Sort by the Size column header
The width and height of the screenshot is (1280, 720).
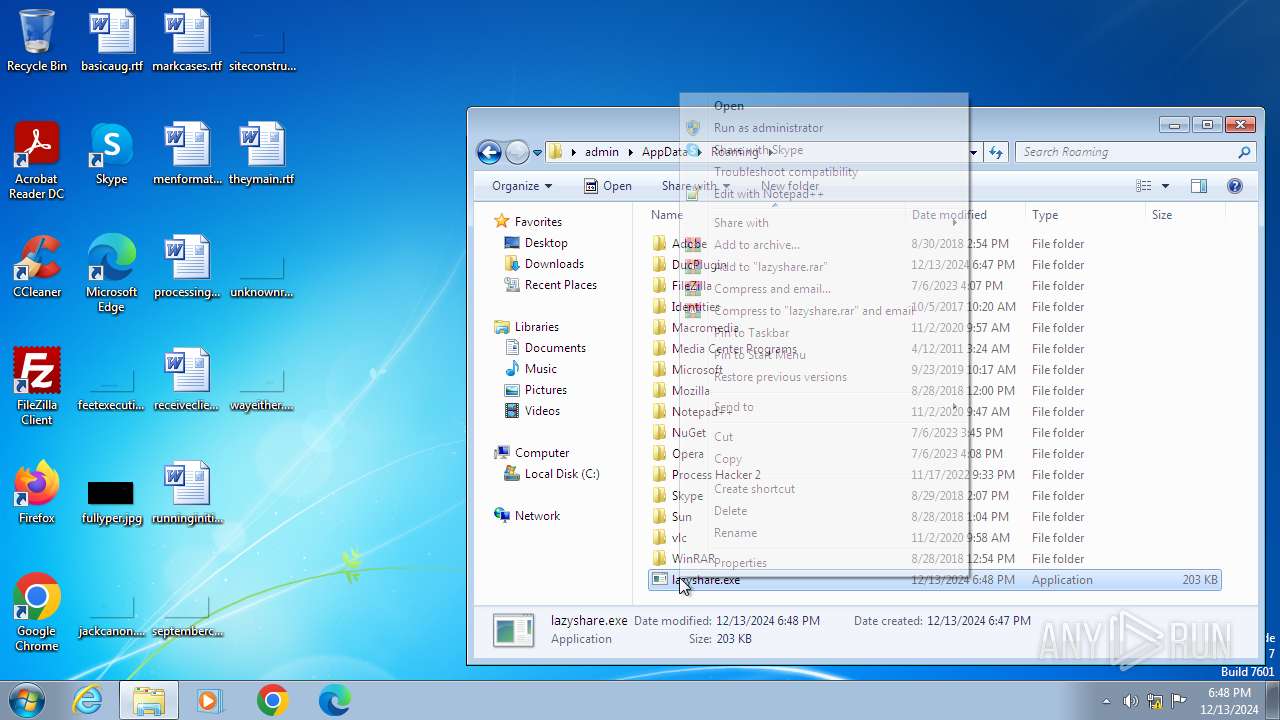tap(1185, 215)
